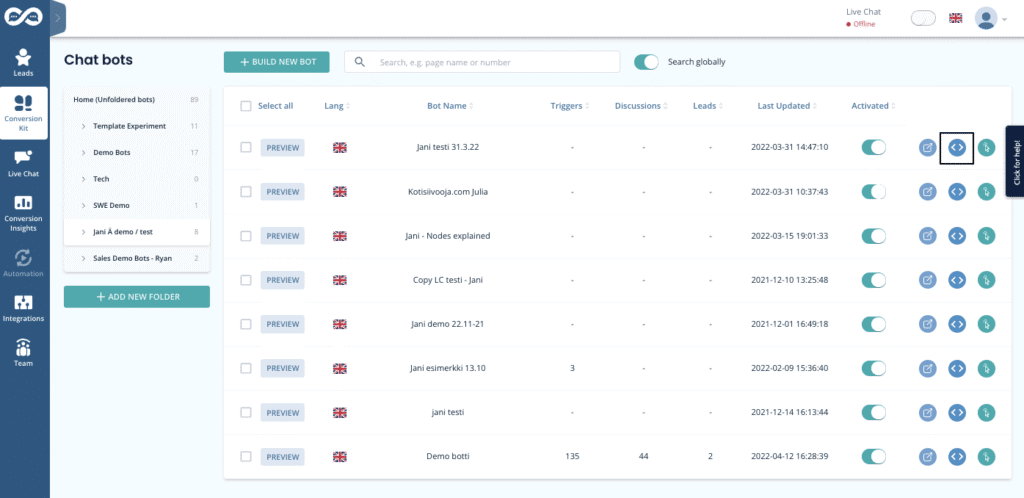The width and height of the screenshot is (1024, 498).
Task: Click the edit icon for Kotisiivooja.com Julia bot
Action: coord(928,191)
